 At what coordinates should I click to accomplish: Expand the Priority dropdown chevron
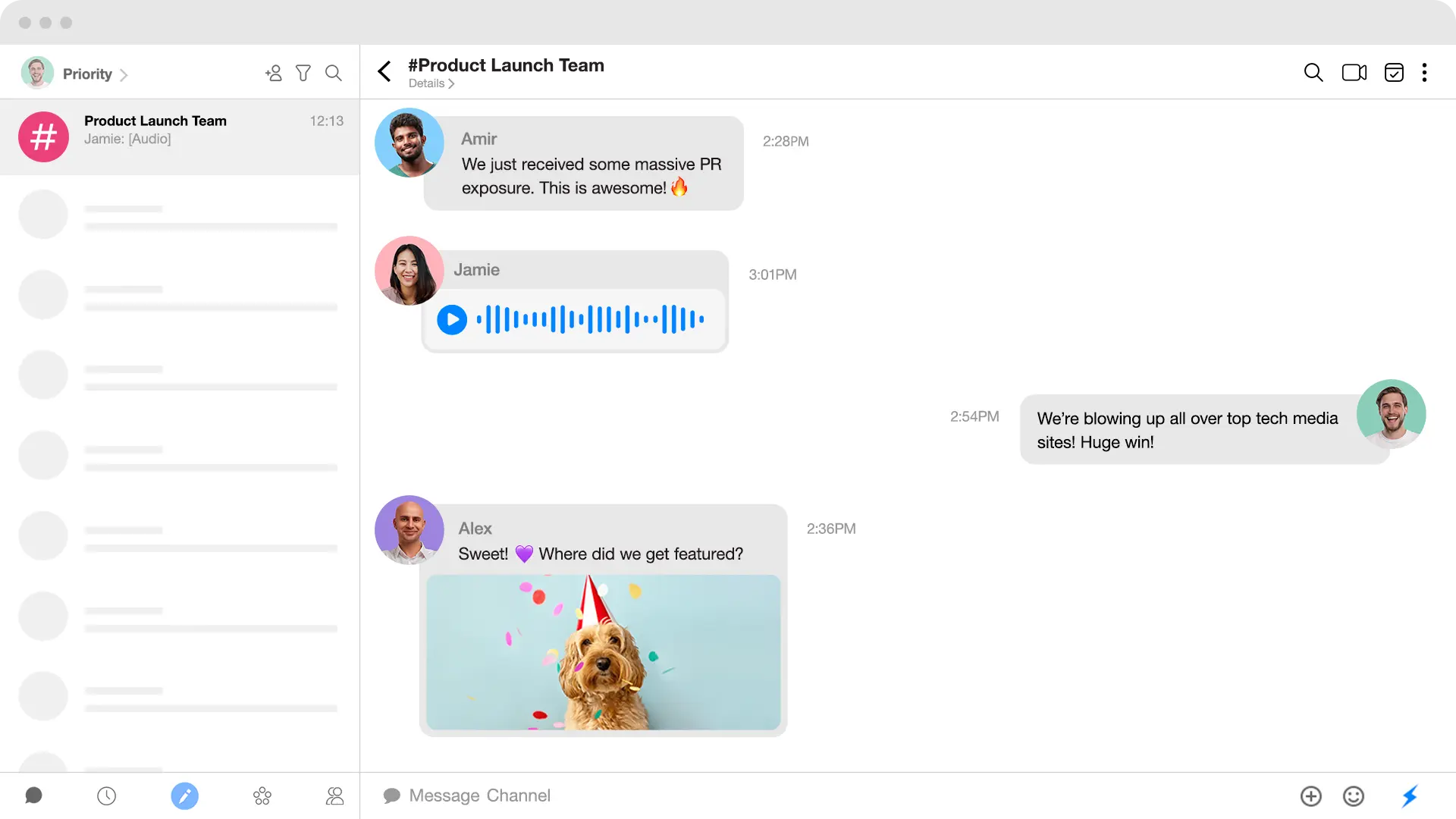[x=124, y=74]
